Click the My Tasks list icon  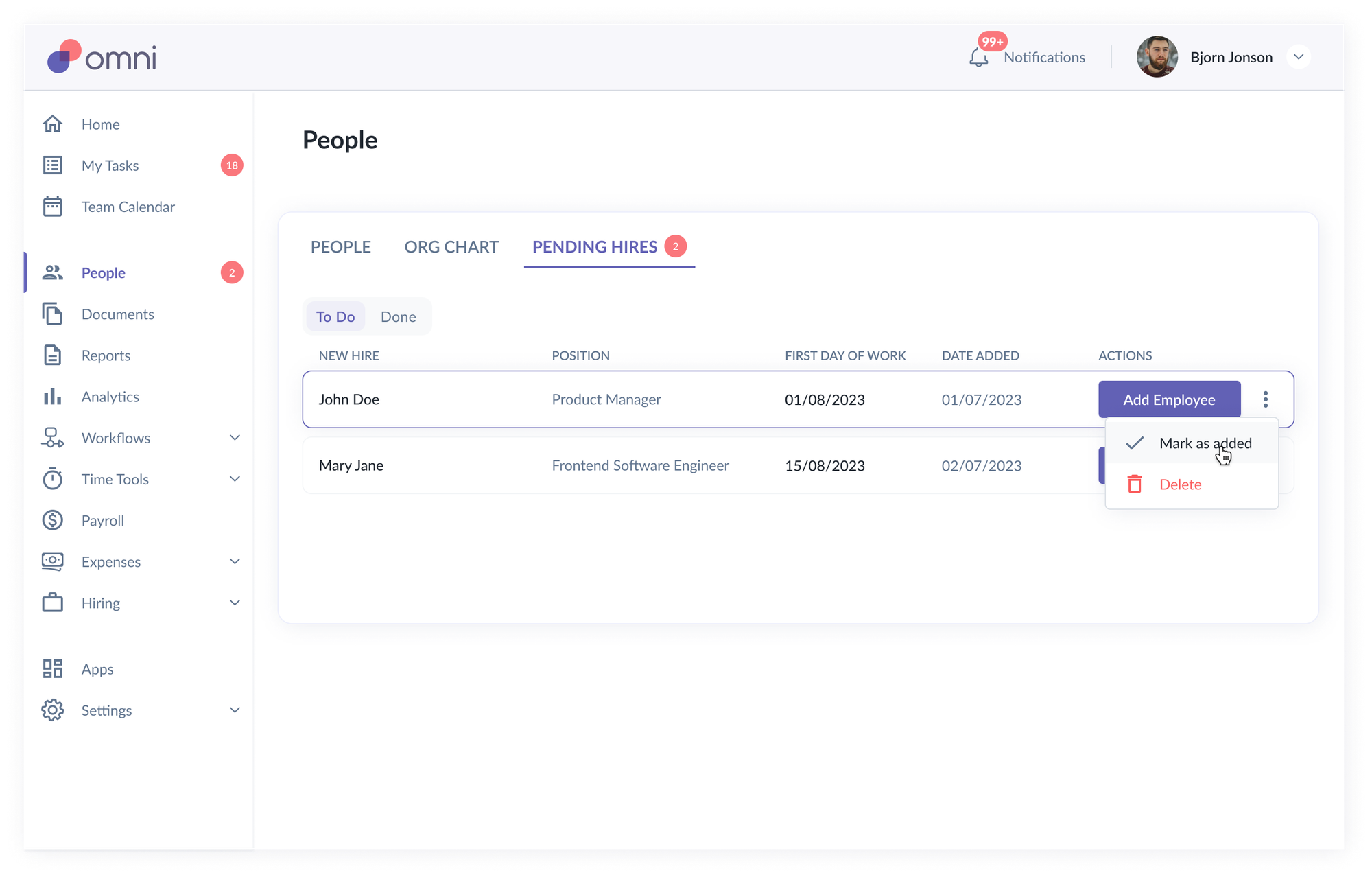[x=53, y=165]
